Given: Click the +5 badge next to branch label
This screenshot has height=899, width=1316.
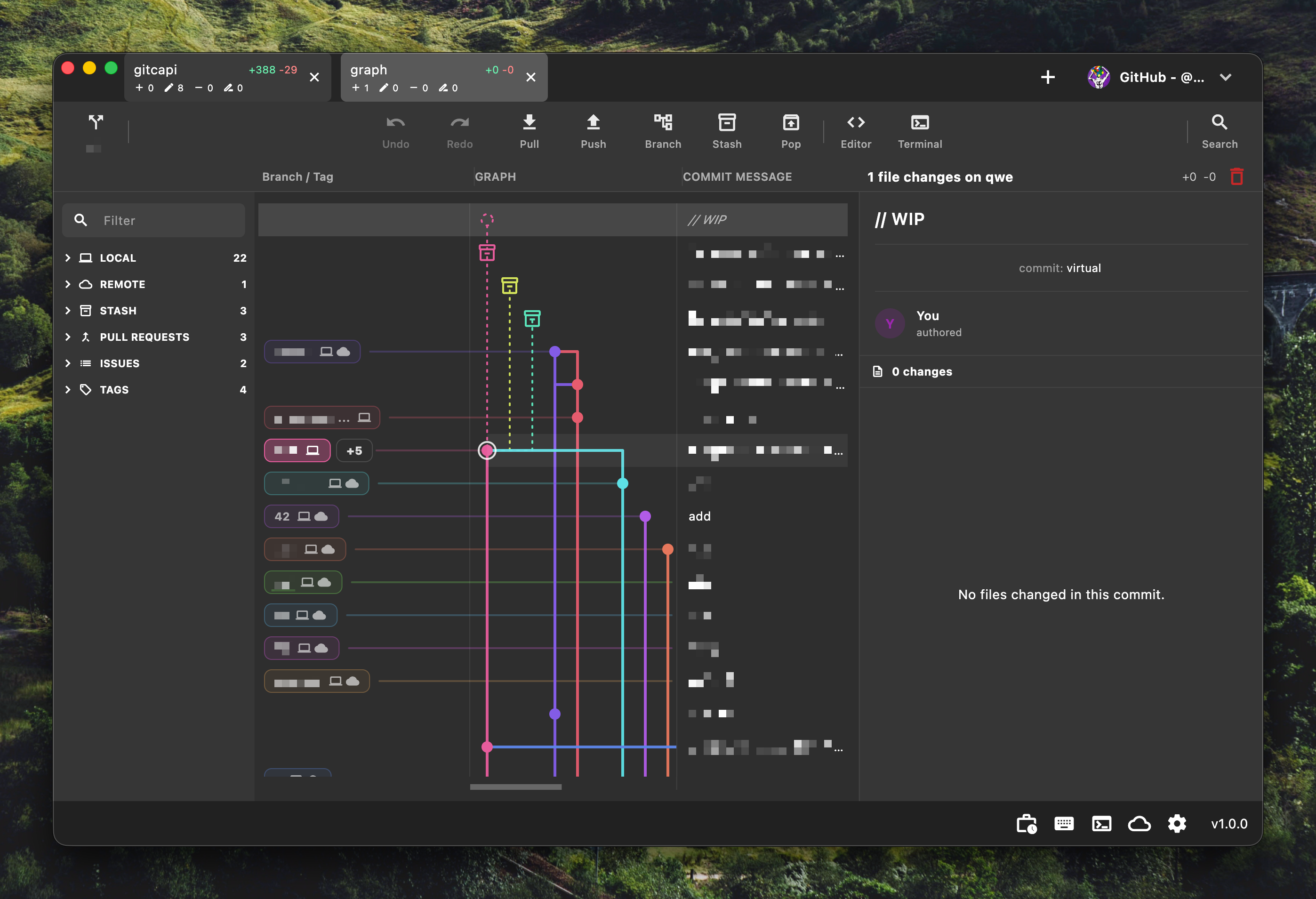Looking at the screenshot, I should [354, 450].
